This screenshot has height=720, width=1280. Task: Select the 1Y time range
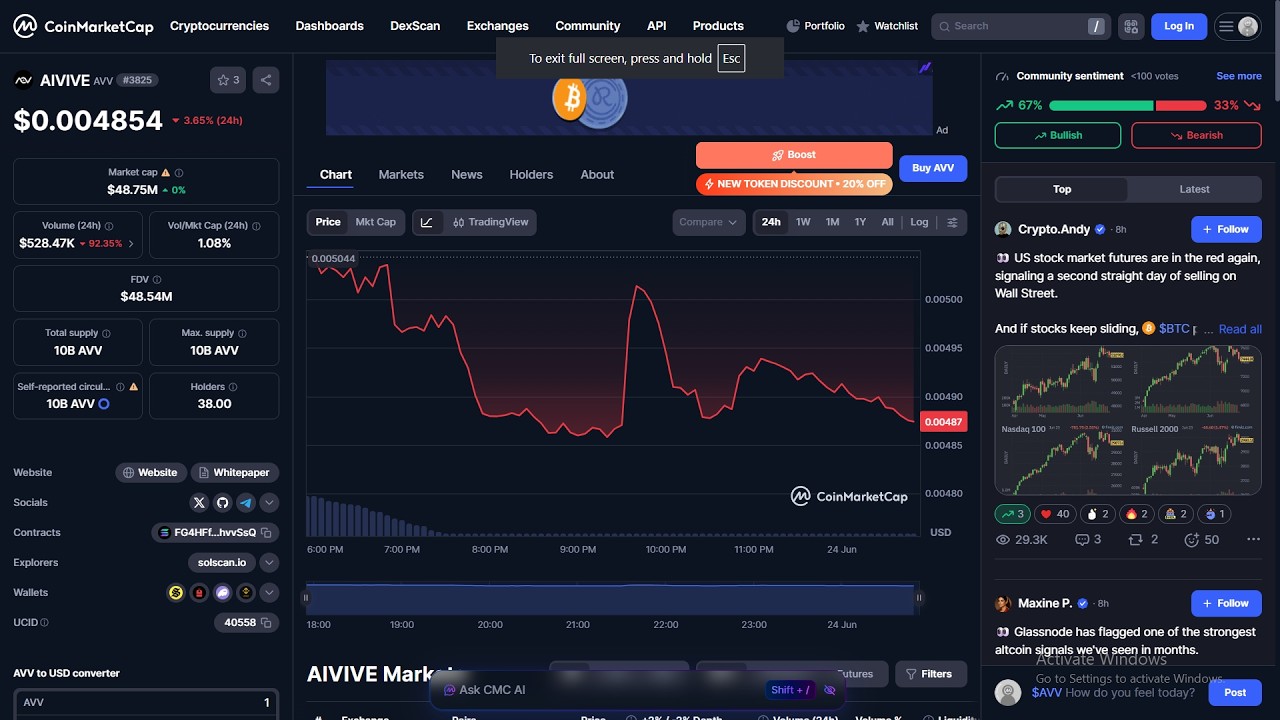click(x=860, y=222)
